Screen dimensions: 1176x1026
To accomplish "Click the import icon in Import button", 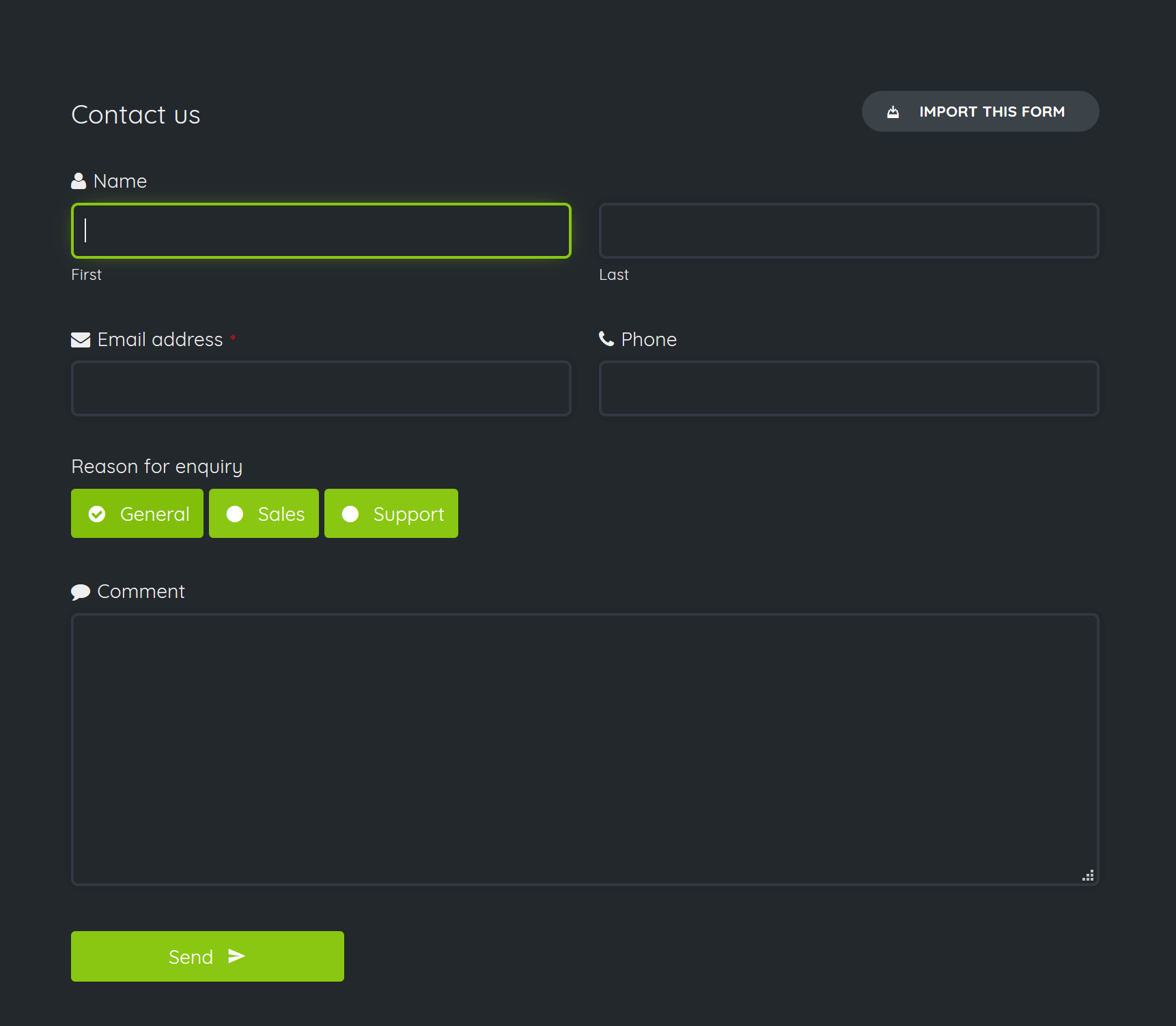I will point(893,112).
